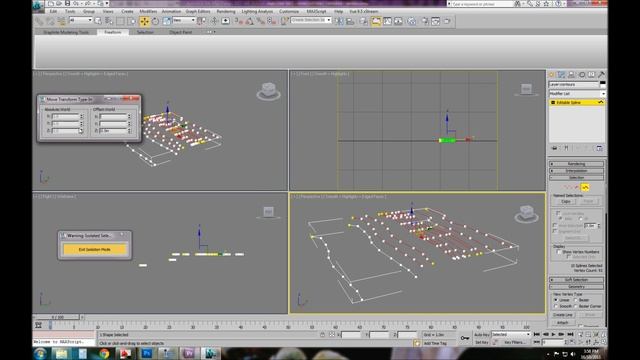Toggle Auto Key mode
This screenshot has height=360, width=640.
482,335
